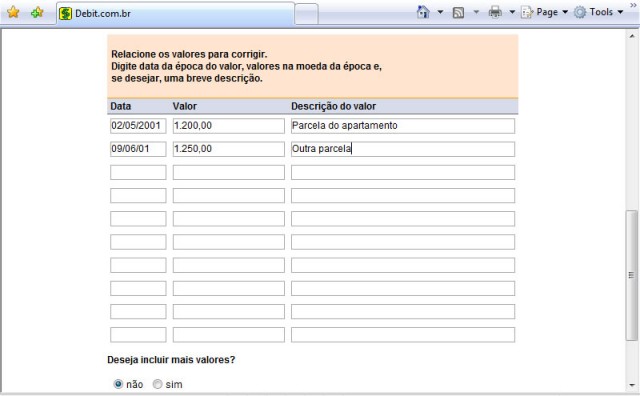Image resolution: width=640 pixels, height=396 pixels.
Task: Click the value field containing 1.250,00
Action: tap(229, 149)
